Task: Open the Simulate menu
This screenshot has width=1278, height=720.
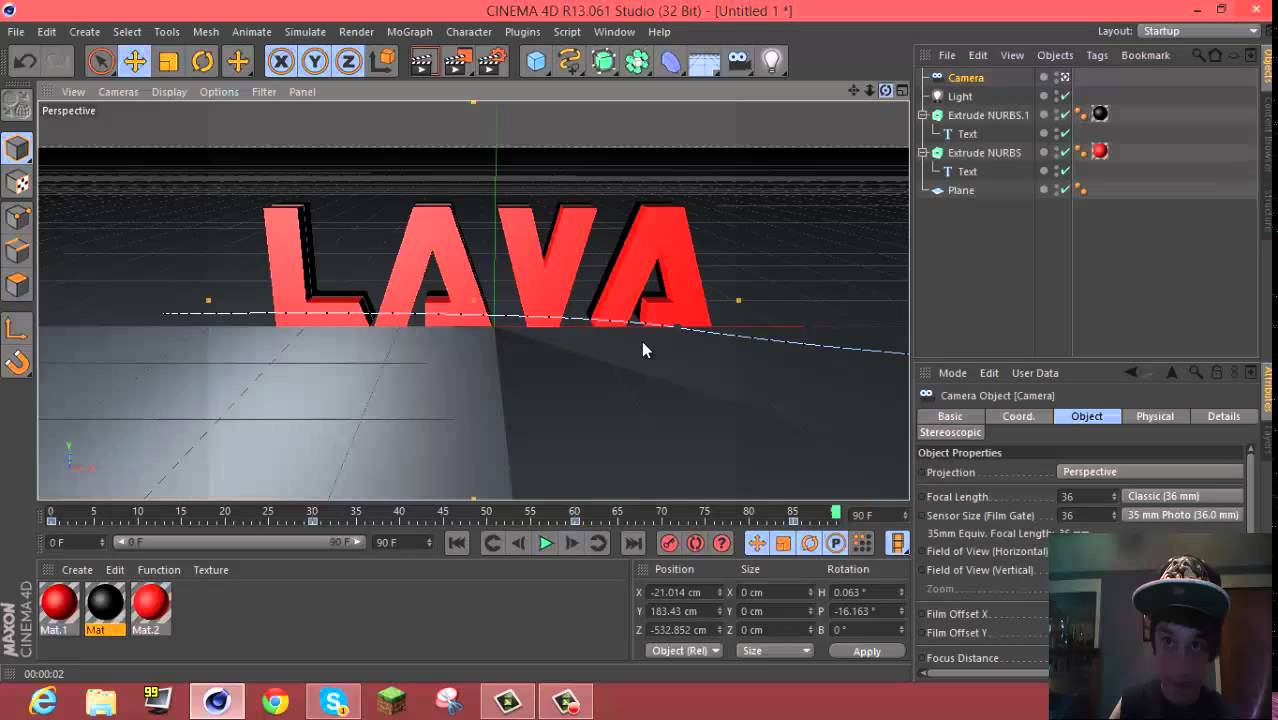Action: [x=305, y=32]
